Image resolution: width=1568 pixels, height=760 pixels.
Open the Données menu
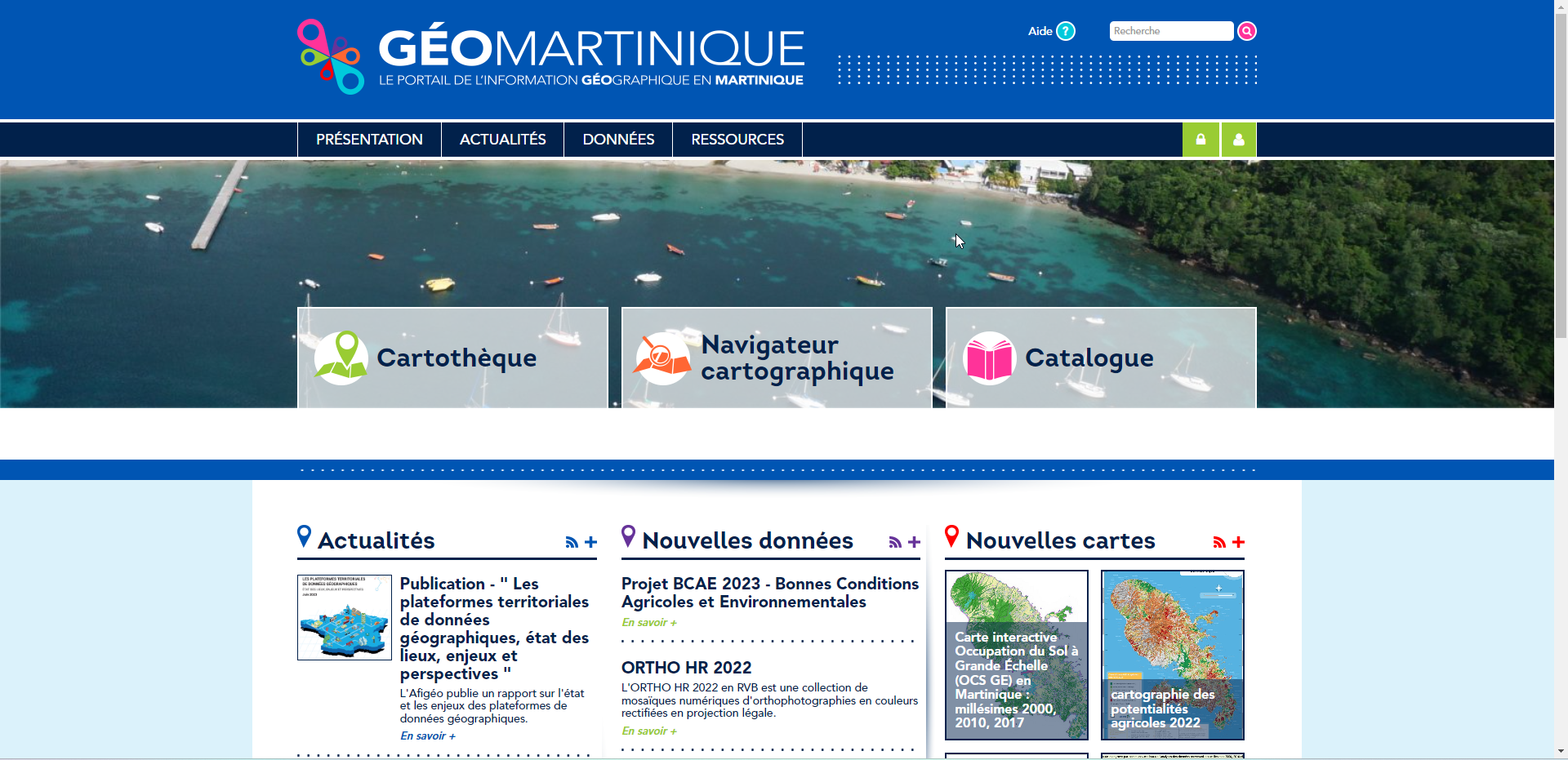(618, 140)
